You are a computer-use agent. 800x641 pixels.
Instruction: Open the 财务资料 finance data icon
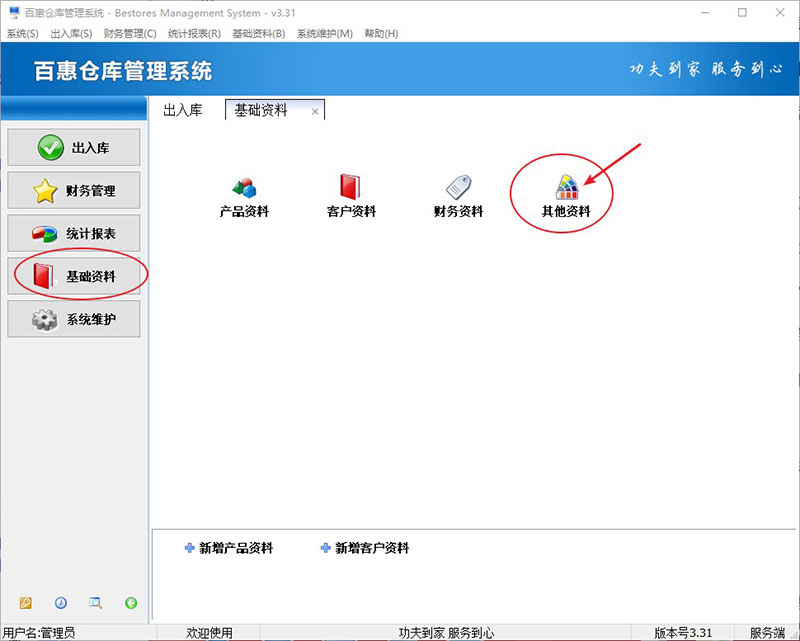pyautogui.click(x=458, y=196)
